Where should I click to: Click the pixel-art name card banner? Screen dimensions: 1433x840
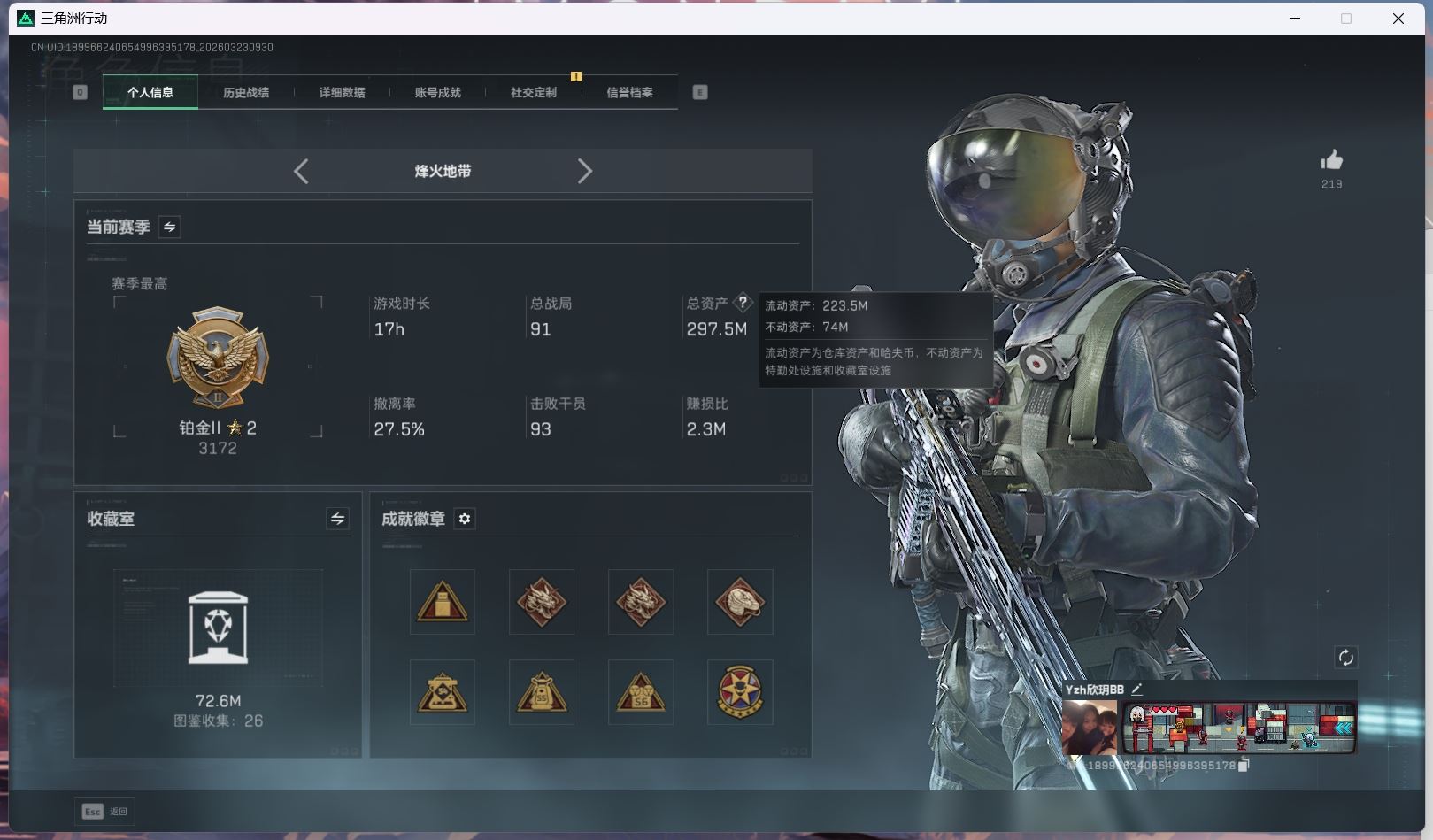point(1238,728)
